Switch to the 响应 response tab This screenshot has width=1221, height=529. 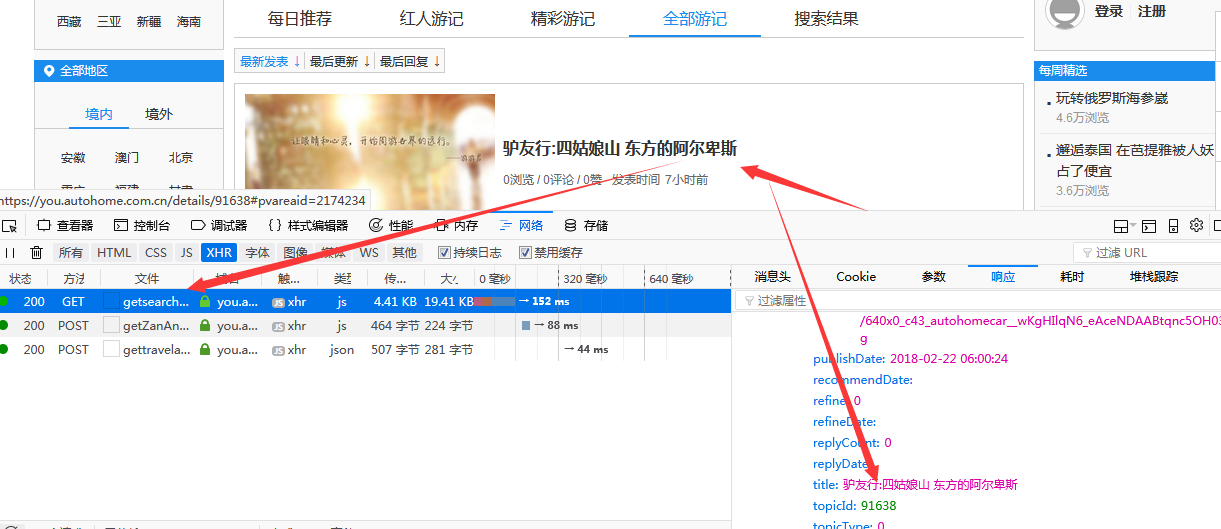point(1003,277)
